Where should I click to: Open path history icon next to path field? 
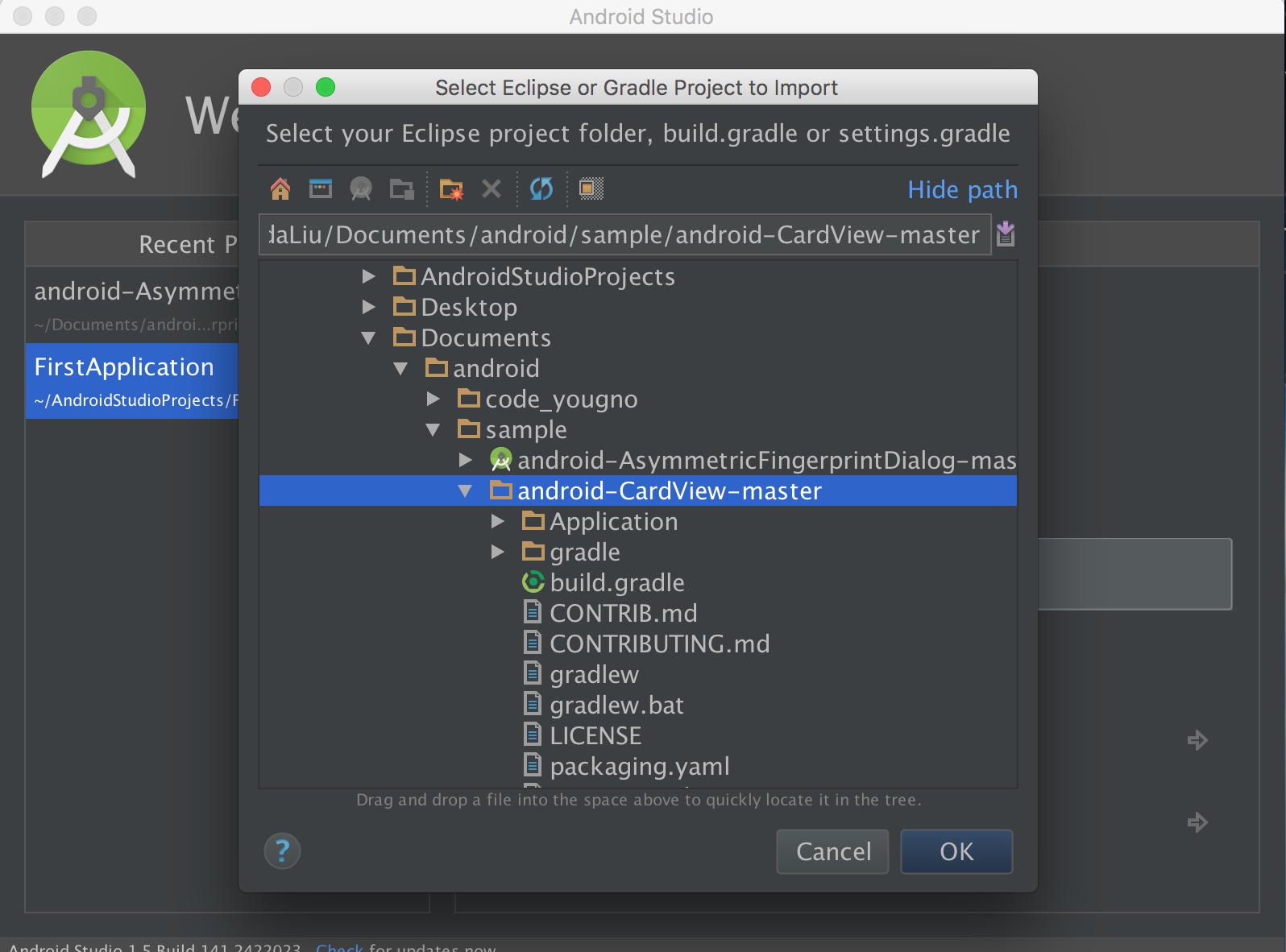(x=1006, y=234)
